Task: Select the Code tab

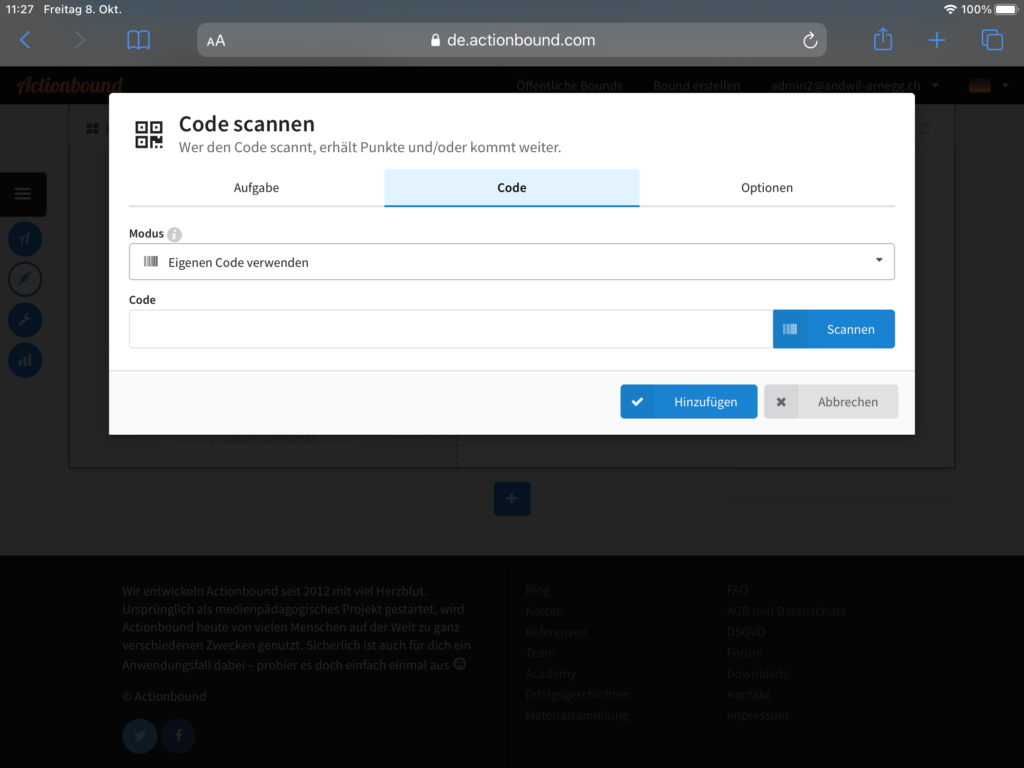Action: (511, 188)
